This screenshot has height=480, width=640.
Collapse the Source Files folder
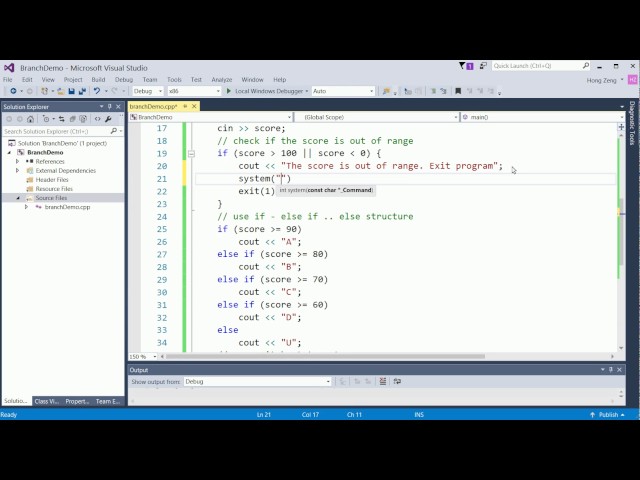18,198
